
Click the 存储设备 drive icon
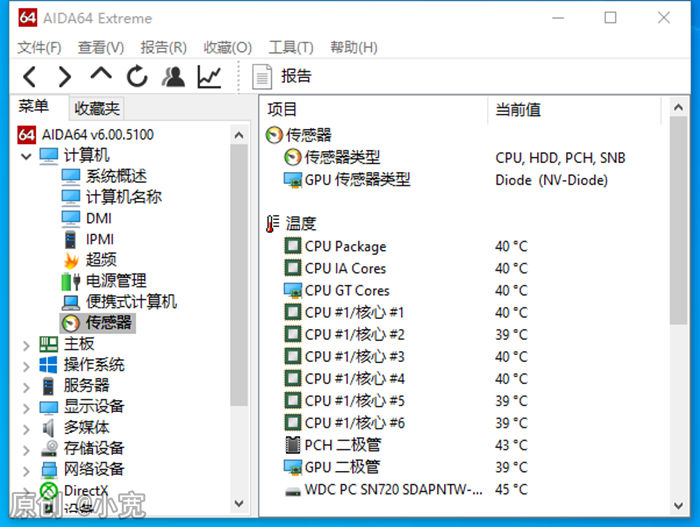pyautogui.click(x=49, y=448)
